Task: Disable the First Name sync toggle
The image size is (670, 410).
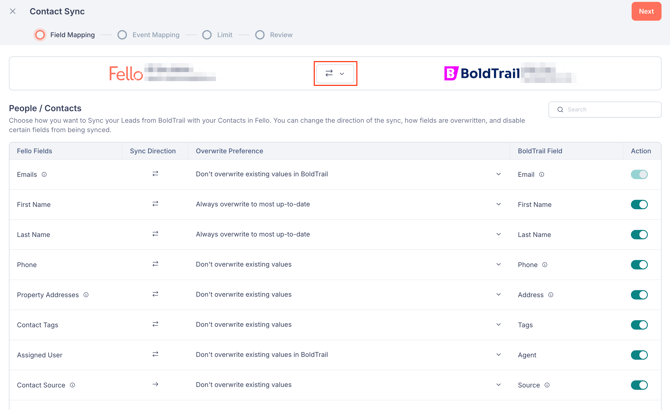Action: click(x=639, y=205)
